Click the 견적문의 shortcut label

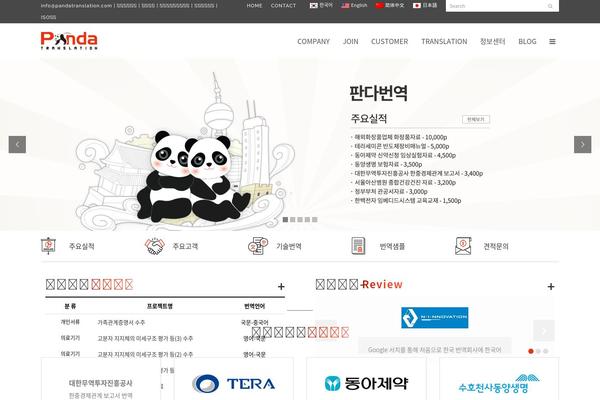click(x=496, y=246)
